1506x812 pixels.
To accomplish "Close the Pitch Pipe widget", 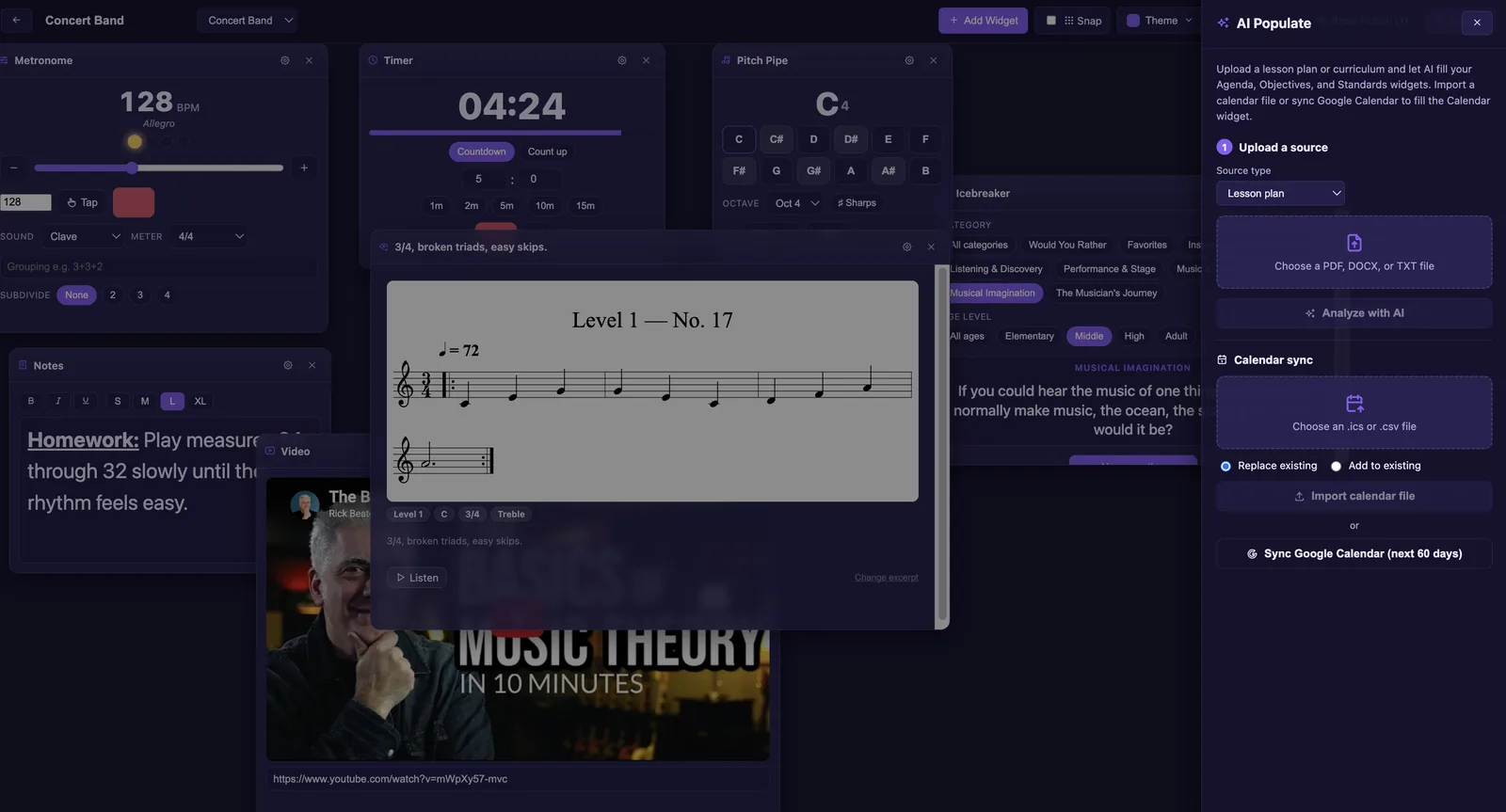I will (934, 60).
